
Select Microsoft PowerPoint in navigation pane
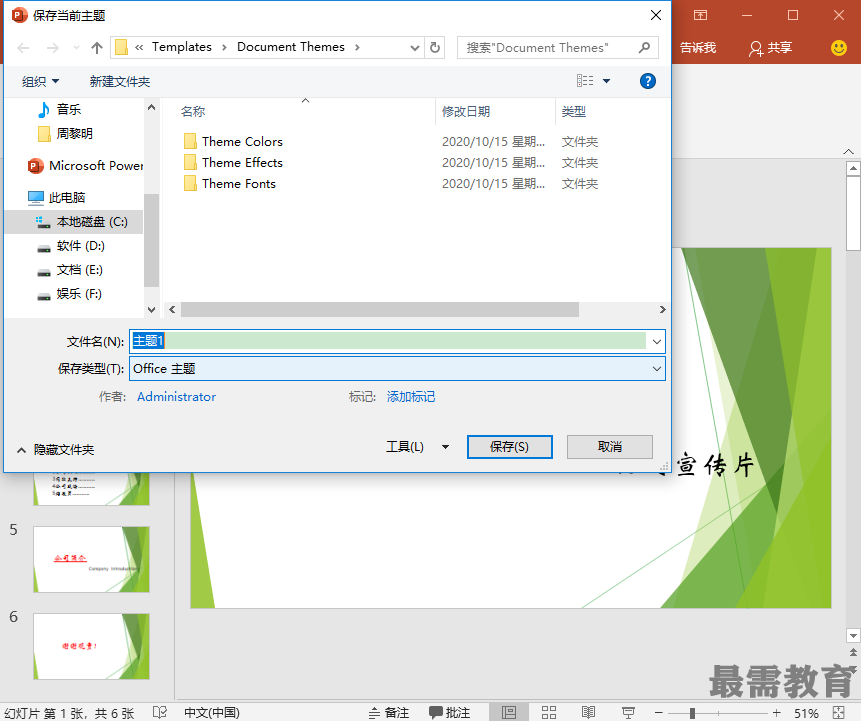coord(86,165)
